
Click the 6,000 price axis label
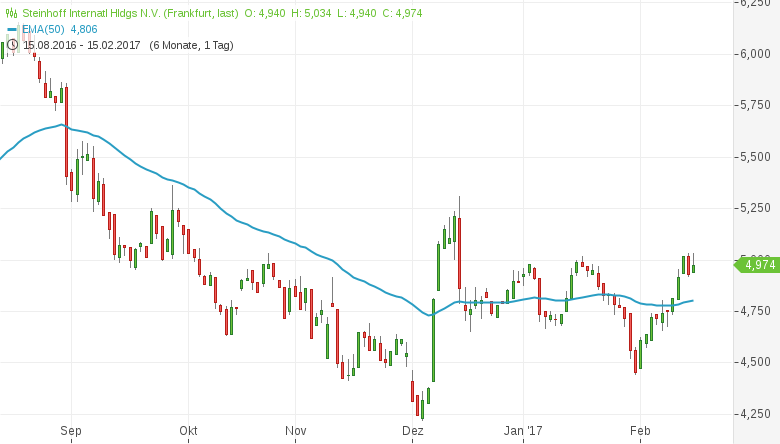[756, 54]
